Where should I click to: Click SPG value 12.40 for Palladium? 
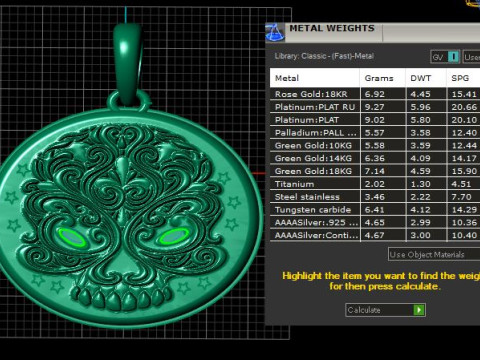(x=464, y=133)
